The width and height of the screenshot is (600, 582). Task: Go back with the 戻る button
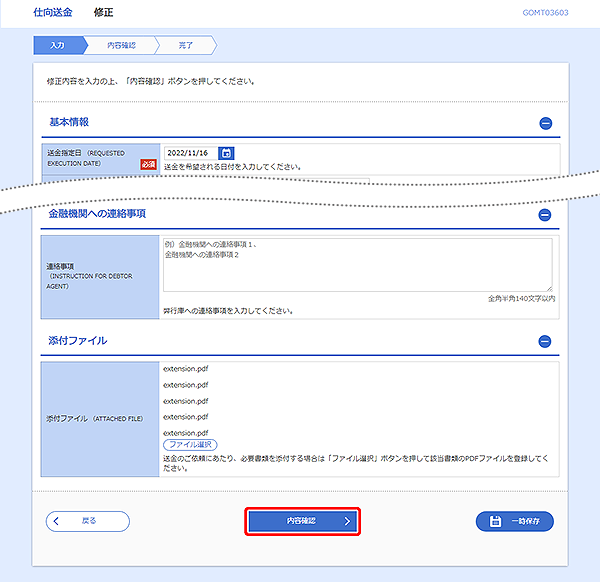[x=88, y=521]
